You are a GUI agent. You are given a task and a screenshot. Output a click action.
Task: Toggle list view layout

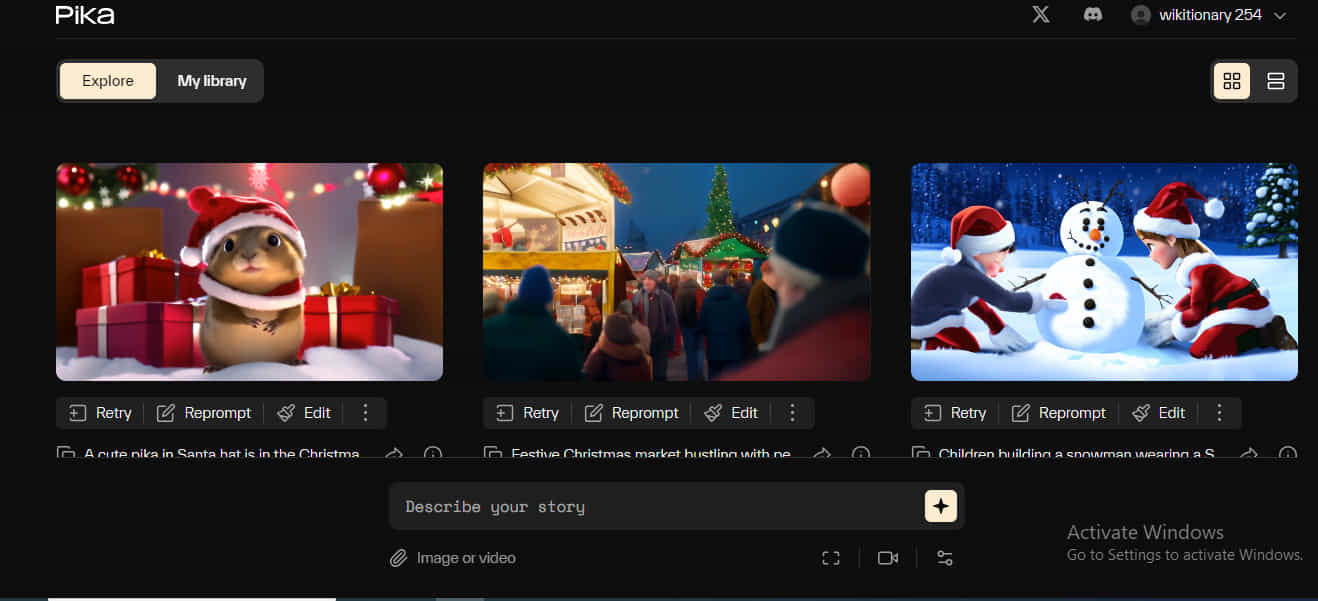coord(1276,81)
